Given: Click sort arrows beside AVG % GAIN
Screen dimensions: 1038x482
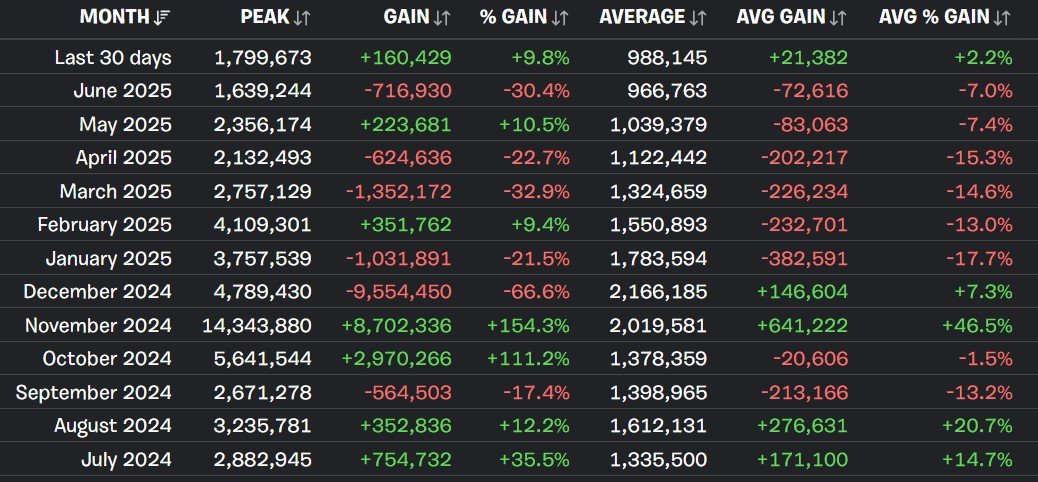Looking at the screenshot, I should click(1003, 17).
